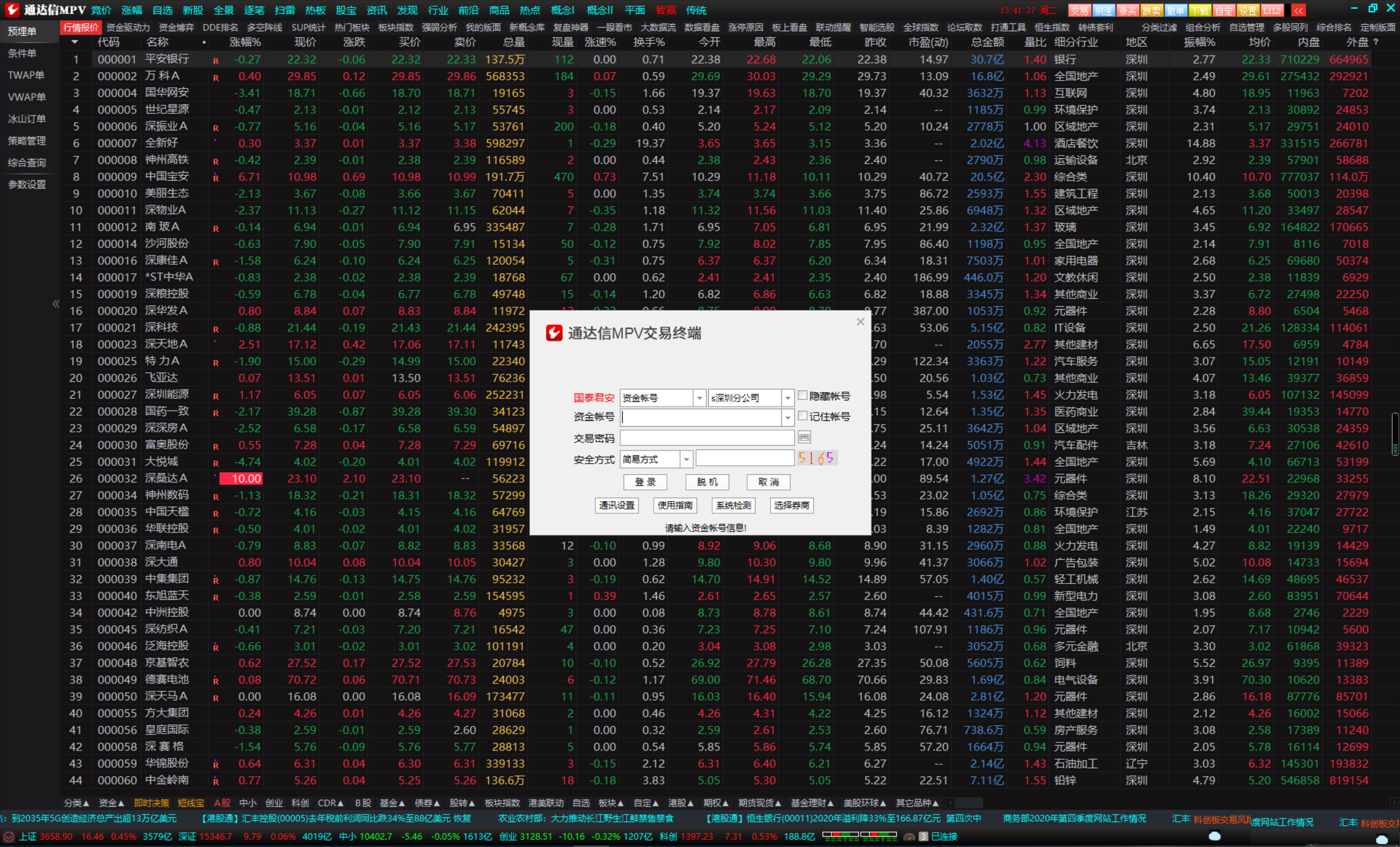Click the 通达信MPV logo icon at top left
This screenshot has width=1400, height=847.
click(x=13, y=10)
